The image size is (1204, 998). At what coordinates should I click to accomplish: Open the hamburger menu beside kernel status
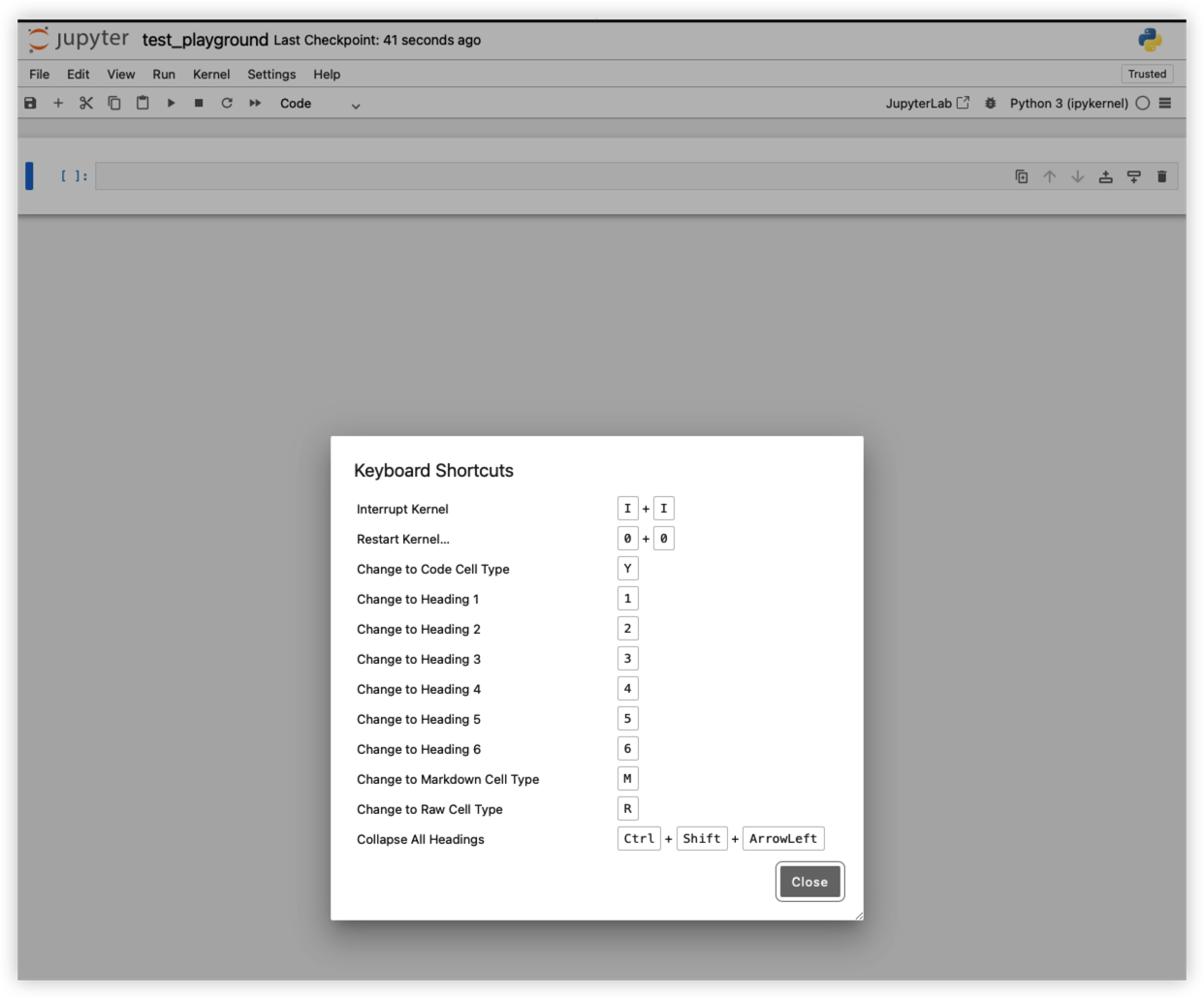[x=1165, y=103]
